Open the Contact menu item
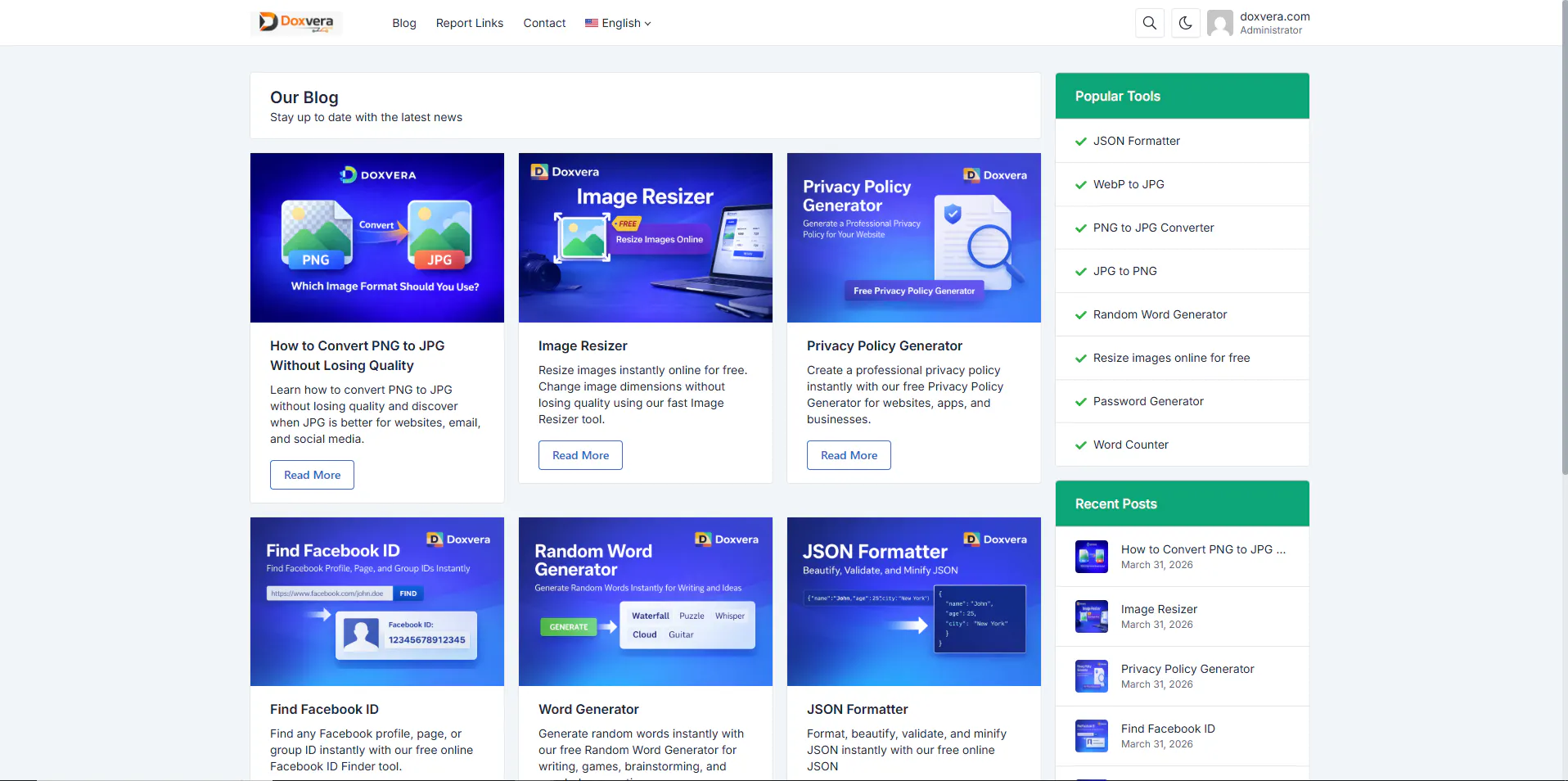The height and width of the screenshot is (781, 1568). pyautogui.click(x=544, y=23)
